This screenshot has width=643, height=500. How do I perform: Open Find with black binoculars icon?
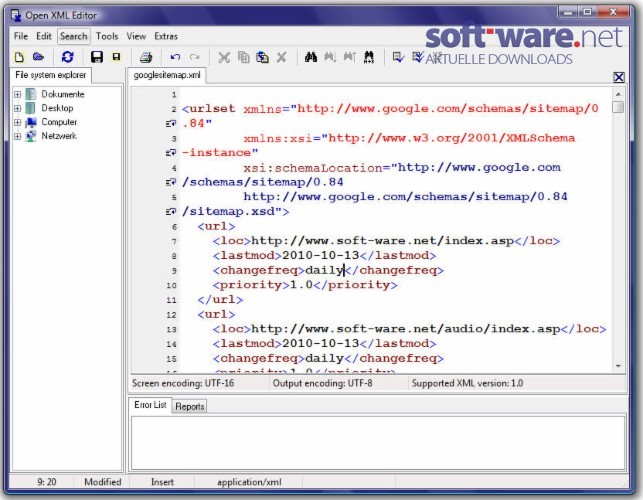click(311, 57)
